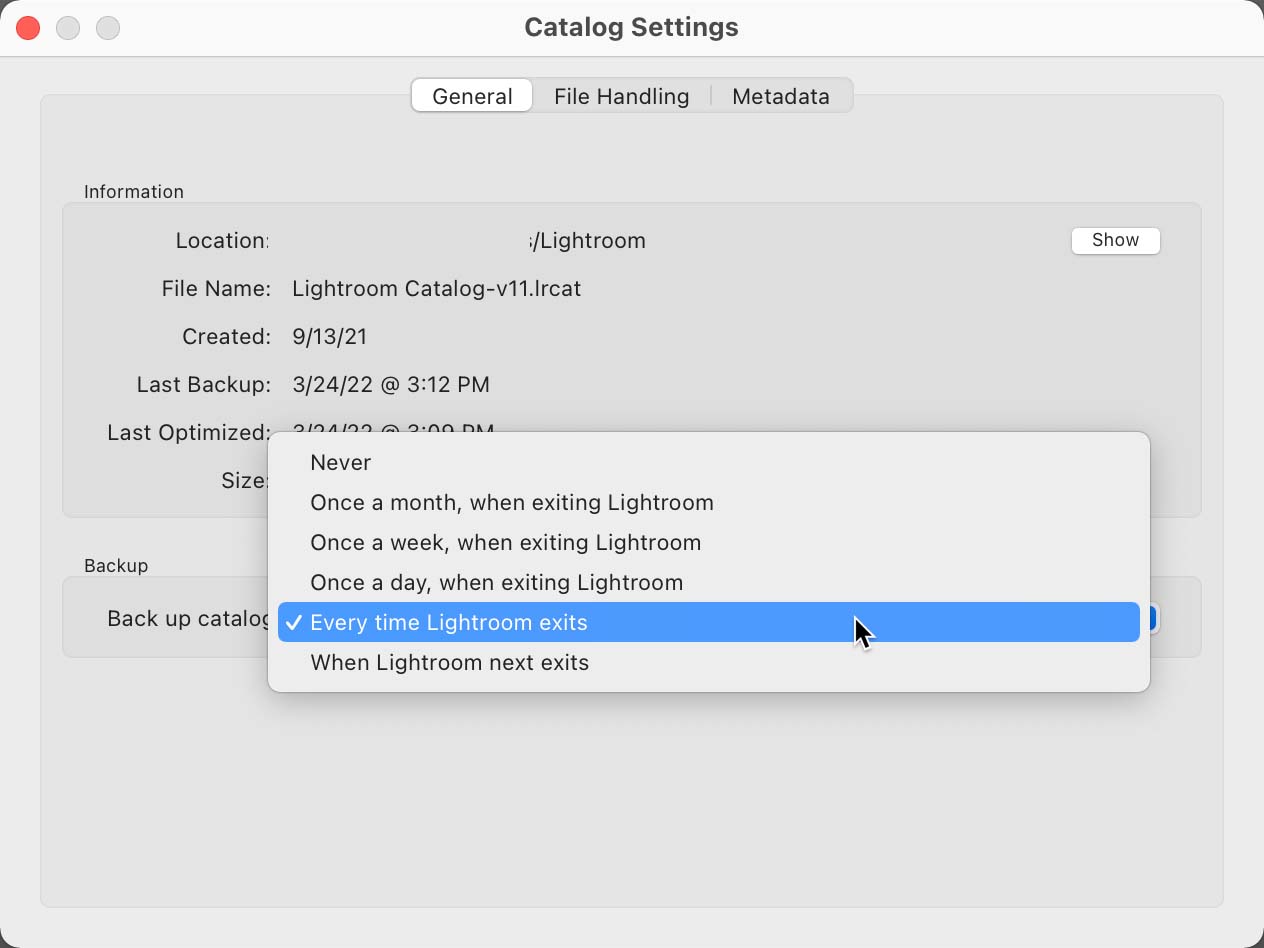Click the Created date field
Image resolution: width=1264 pixels, height=948 pixels.
pos(330,337)
